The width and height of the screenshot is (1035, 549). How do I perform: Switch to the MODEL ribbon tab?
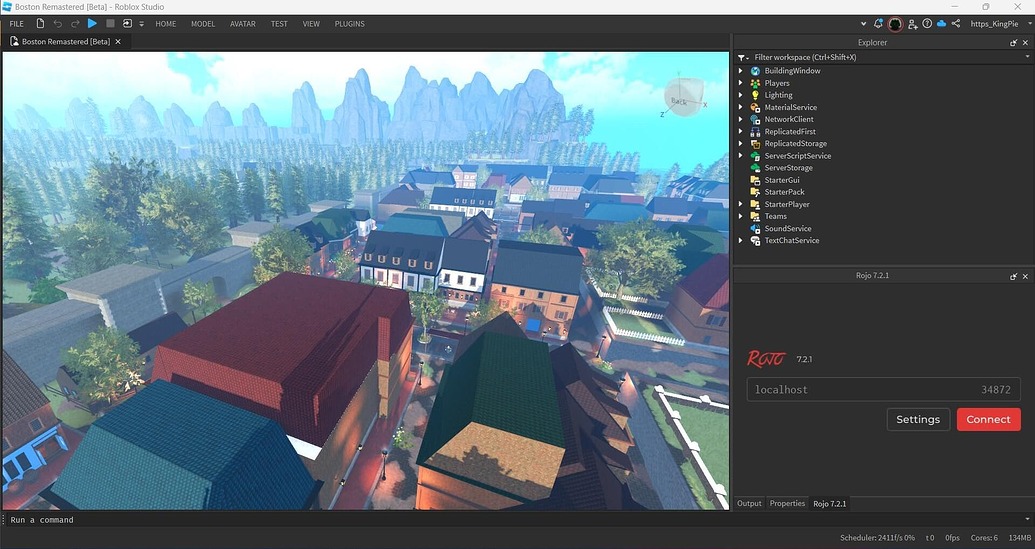203,24
